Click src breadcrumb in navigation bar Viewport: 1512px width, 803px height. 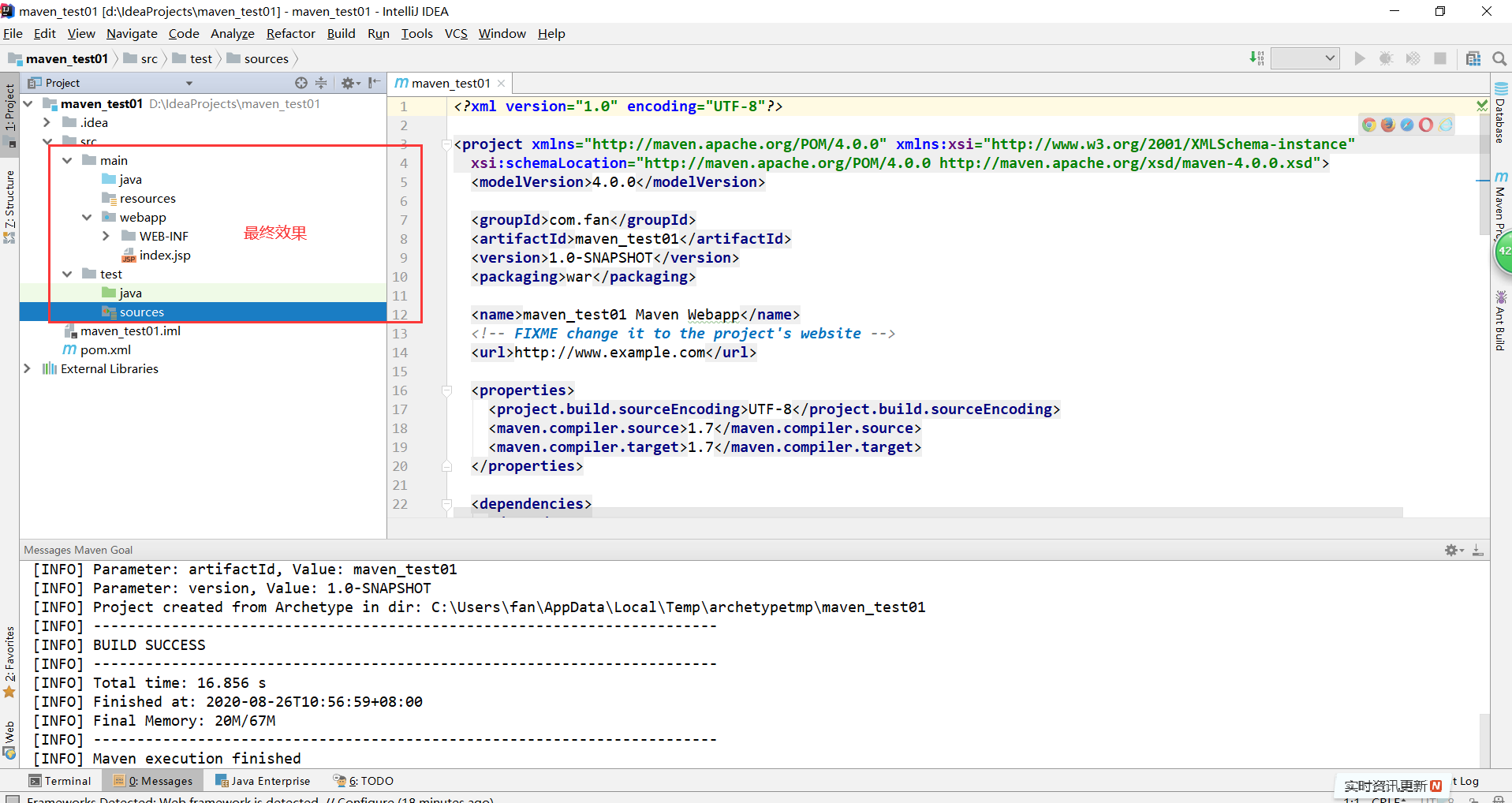coord(140,58)
